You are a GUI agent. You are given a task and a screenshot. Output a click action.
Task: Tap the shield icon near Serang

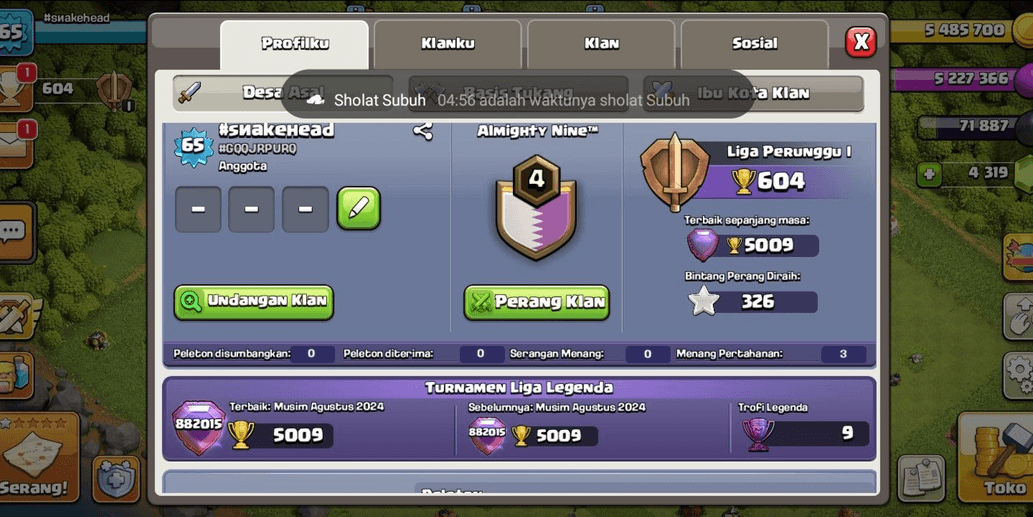tap(117, 479)
